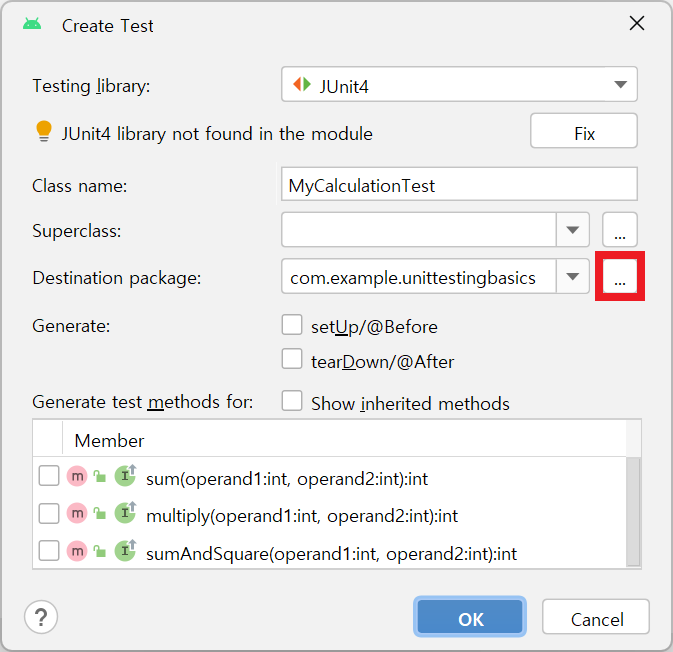
Task: Click the Superclass input field
Action: [419, 230]
